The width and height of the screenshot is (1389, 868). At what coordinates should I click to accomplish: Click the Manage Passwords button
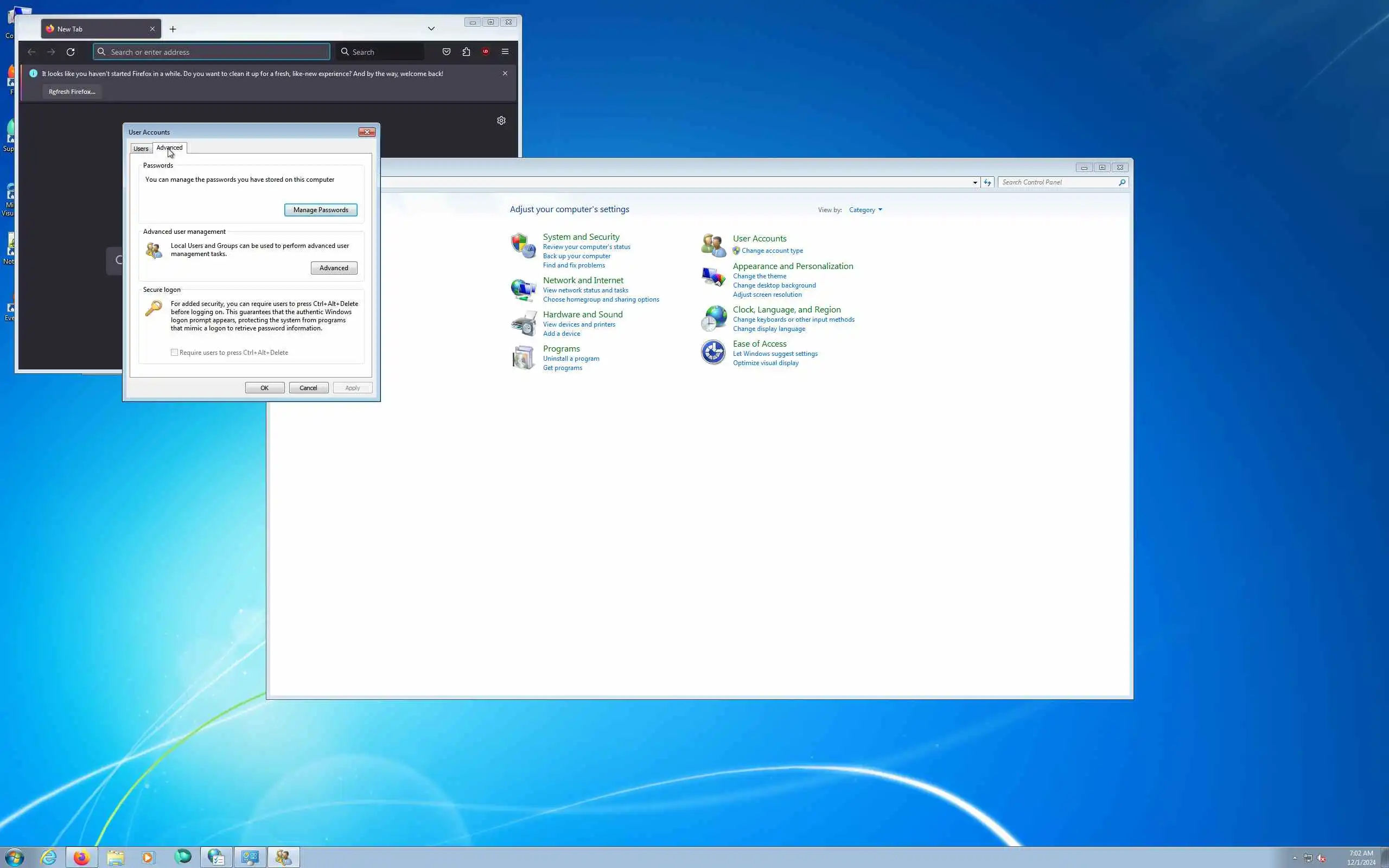pyautogui.click(x=320, y=210)
